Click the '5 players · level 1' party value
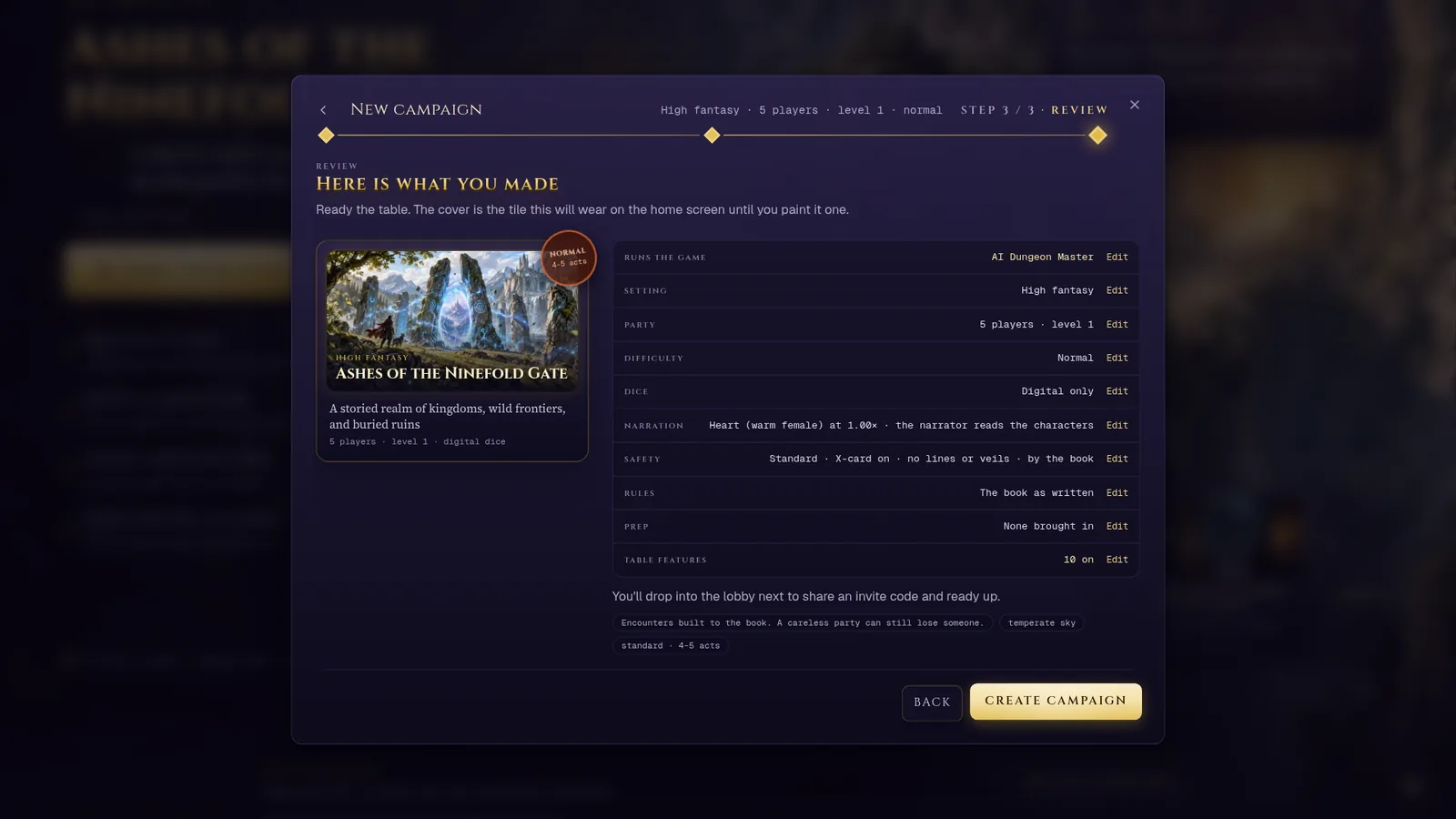Screen dimensions: 1456x819 tap(1036, 325)
